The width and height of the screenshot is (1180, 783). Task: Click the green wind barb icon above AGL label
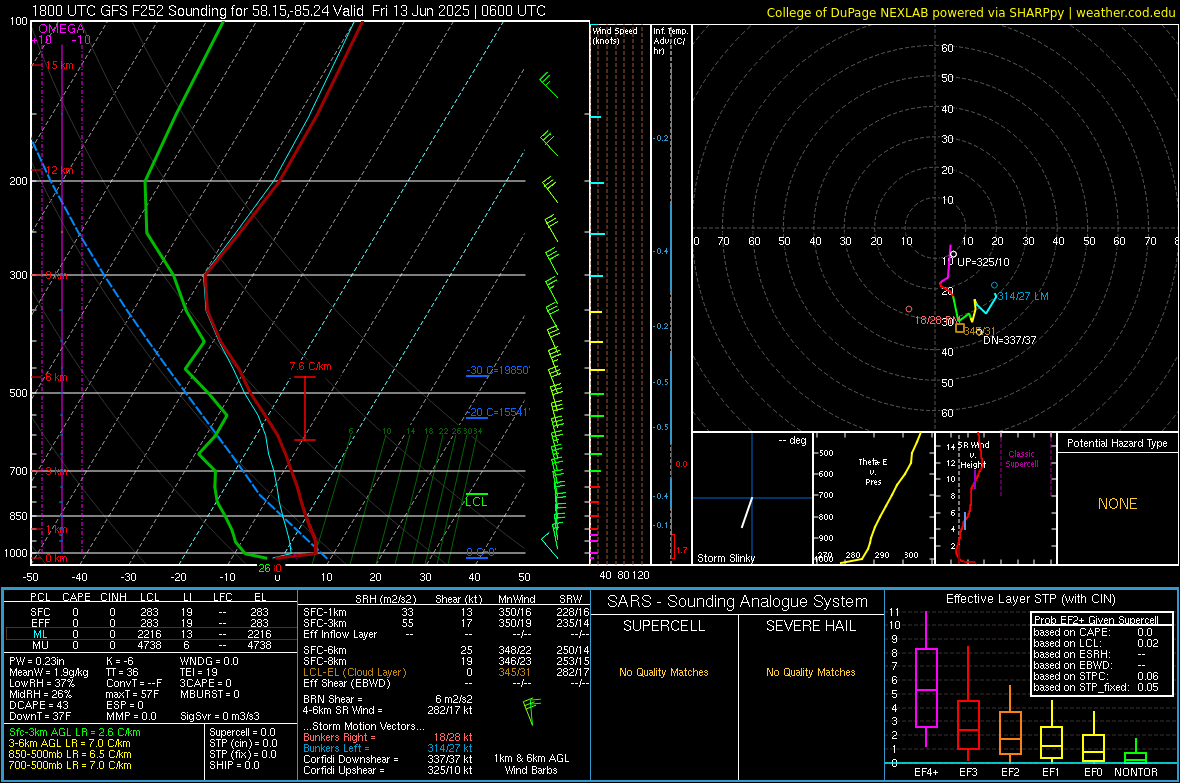[531, 711]
